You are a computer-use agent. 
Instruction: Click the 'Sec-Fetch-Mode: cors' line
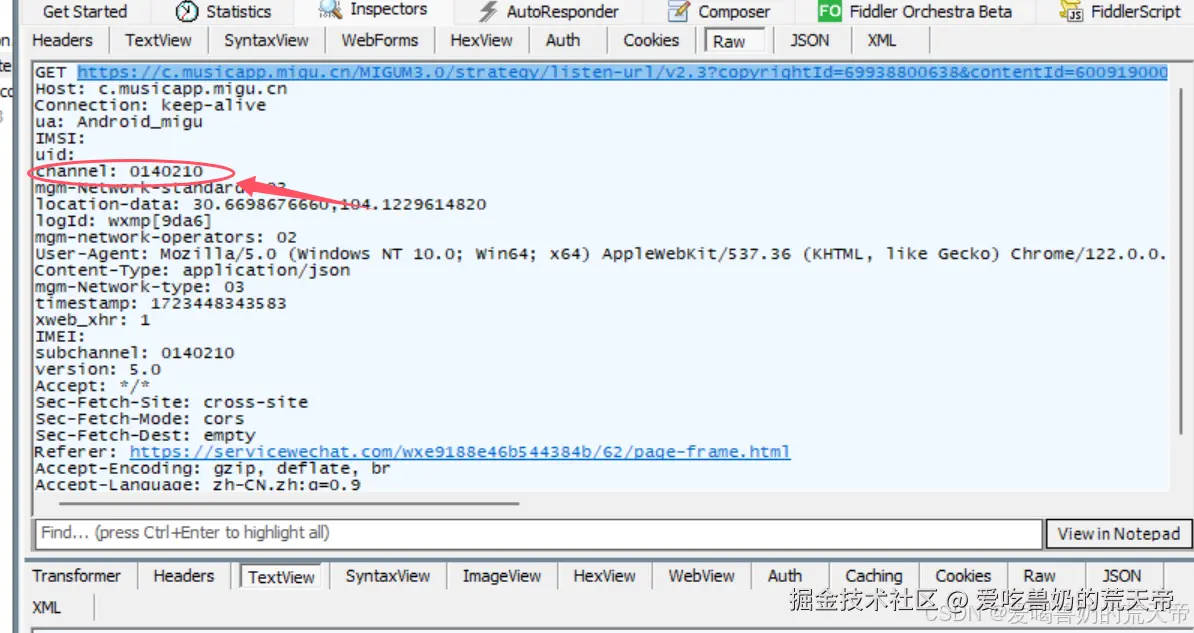[x=139, y=419]
